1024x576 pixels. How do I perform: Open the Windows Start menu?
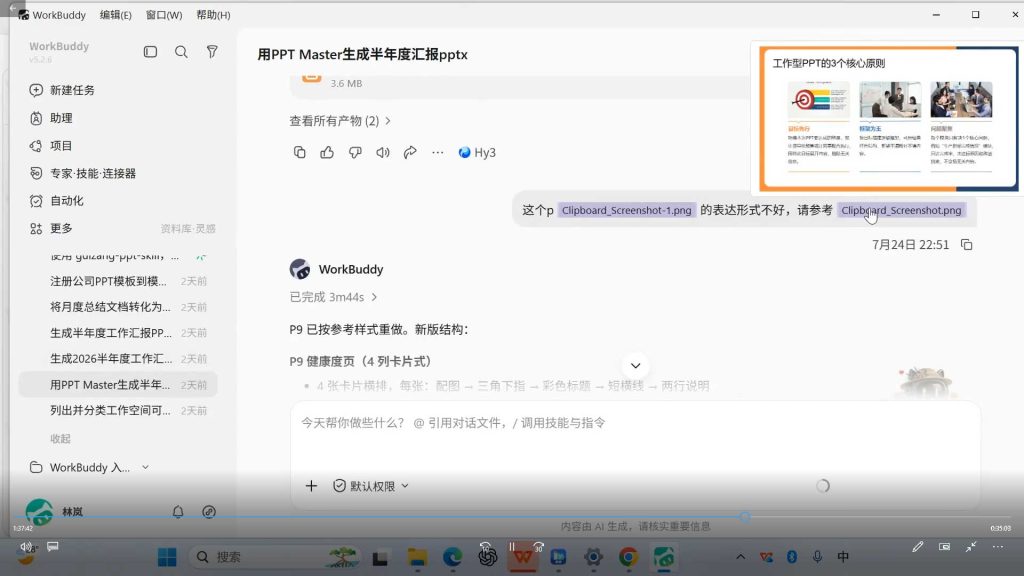167,557
